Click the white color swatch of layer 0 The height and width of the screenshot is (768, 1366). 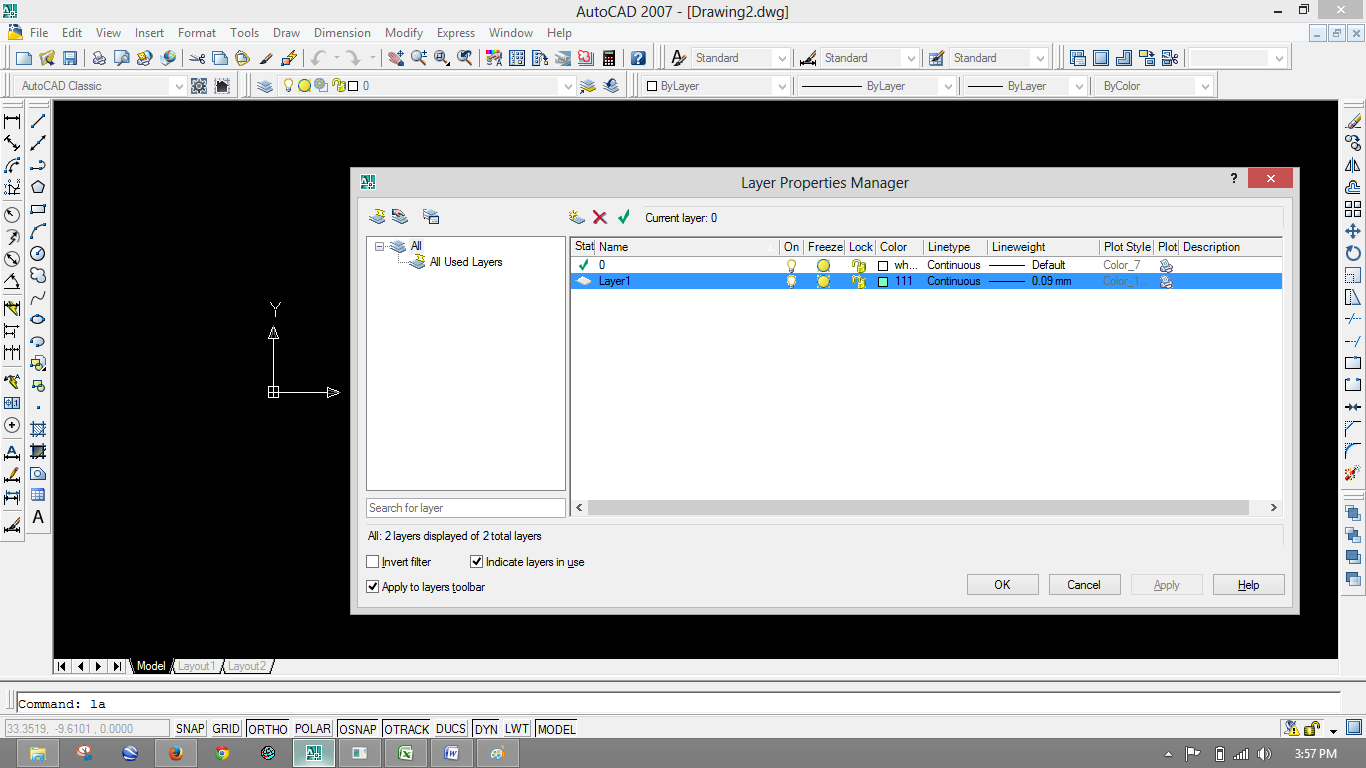[x=883, y=266]
